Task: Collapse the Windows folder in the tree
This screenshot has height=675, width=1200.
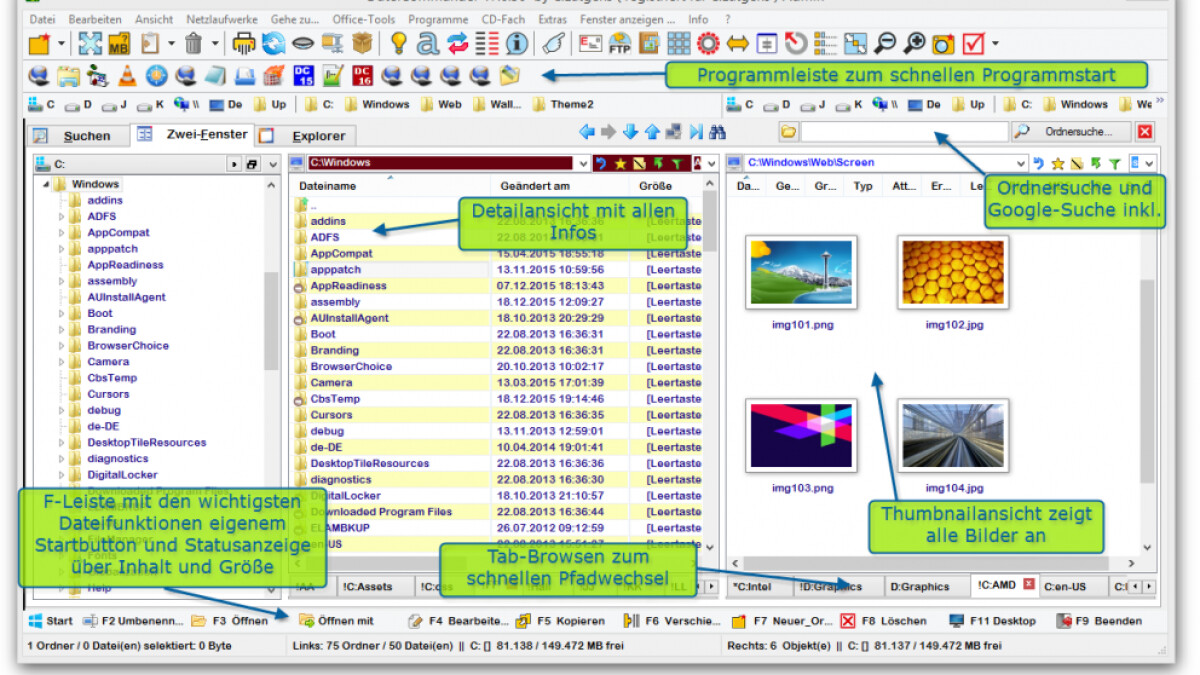Action: point(46,184)
